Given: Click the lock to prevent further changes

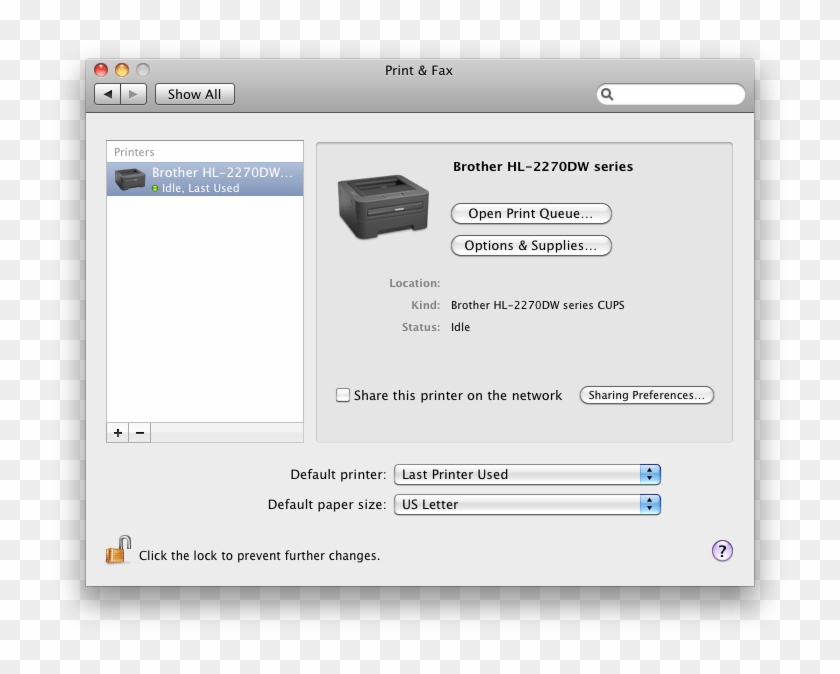Looking at the screenshot, I should pyautogui.click(x=117, y=549).
